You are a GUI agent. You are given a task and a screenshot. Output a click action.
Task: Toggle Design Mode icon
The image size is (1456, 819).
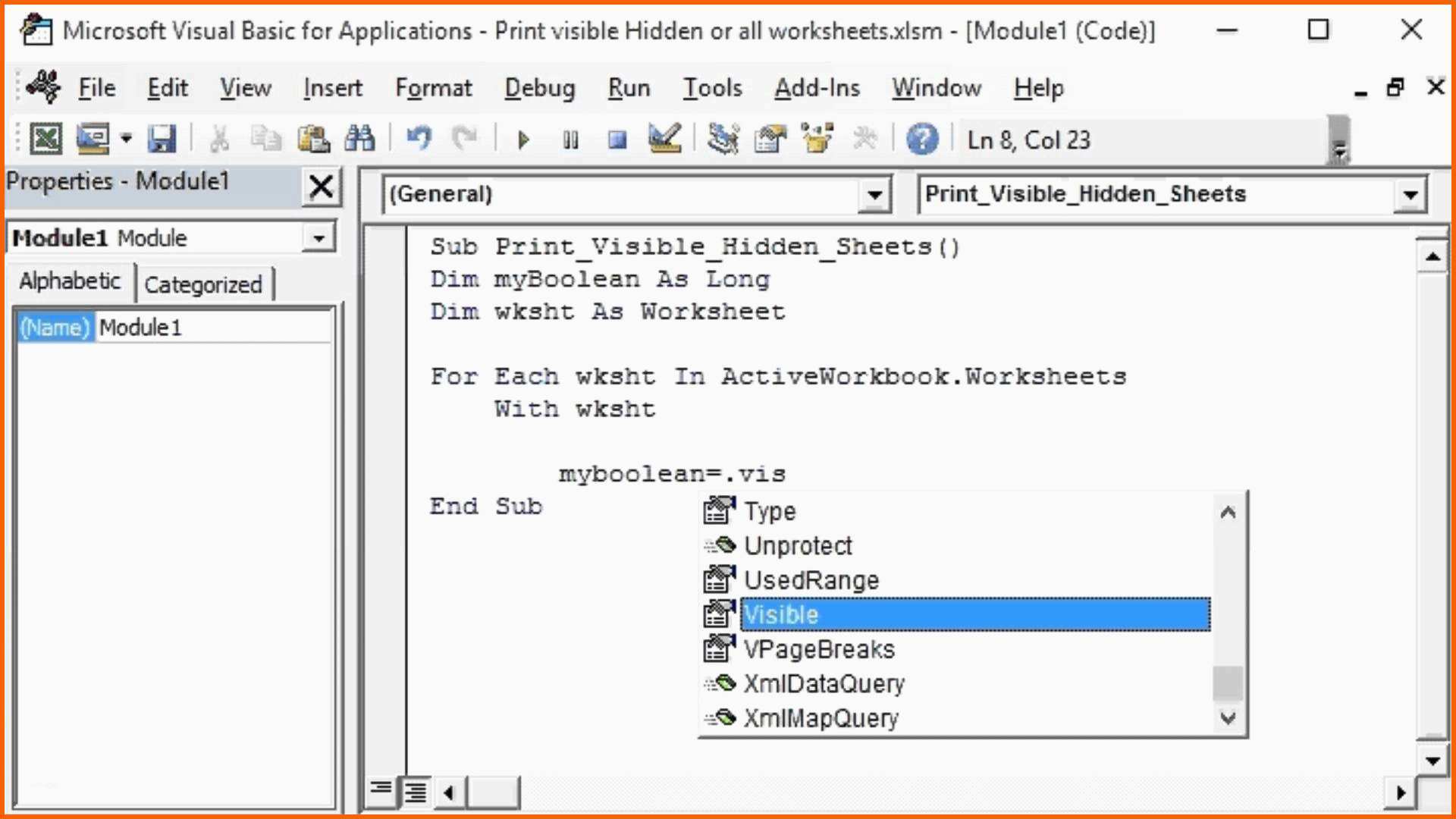pyautogui.click(x=665, y=139)
